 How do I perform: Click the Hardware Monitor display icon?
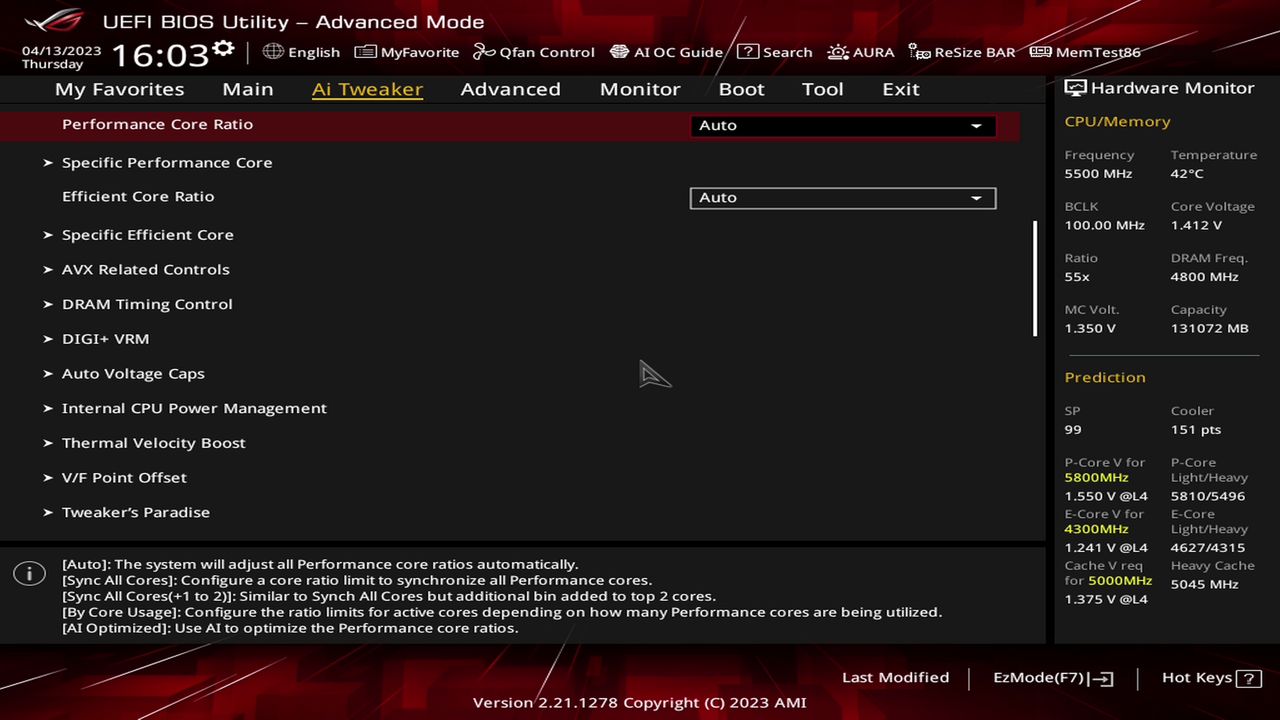point(1075,88)
